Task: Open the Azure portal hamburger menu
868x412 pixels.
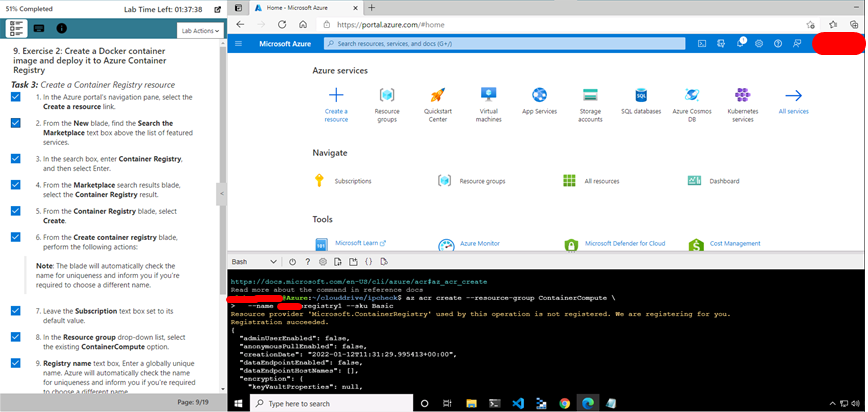Action: [239, 43]
